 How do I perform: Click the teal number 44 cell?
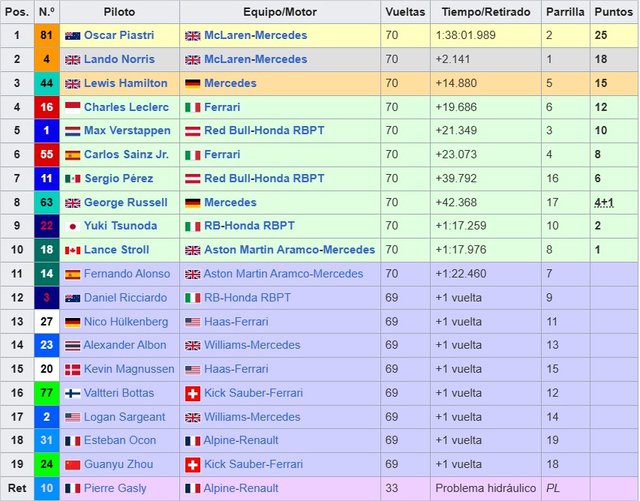(47, 83)
